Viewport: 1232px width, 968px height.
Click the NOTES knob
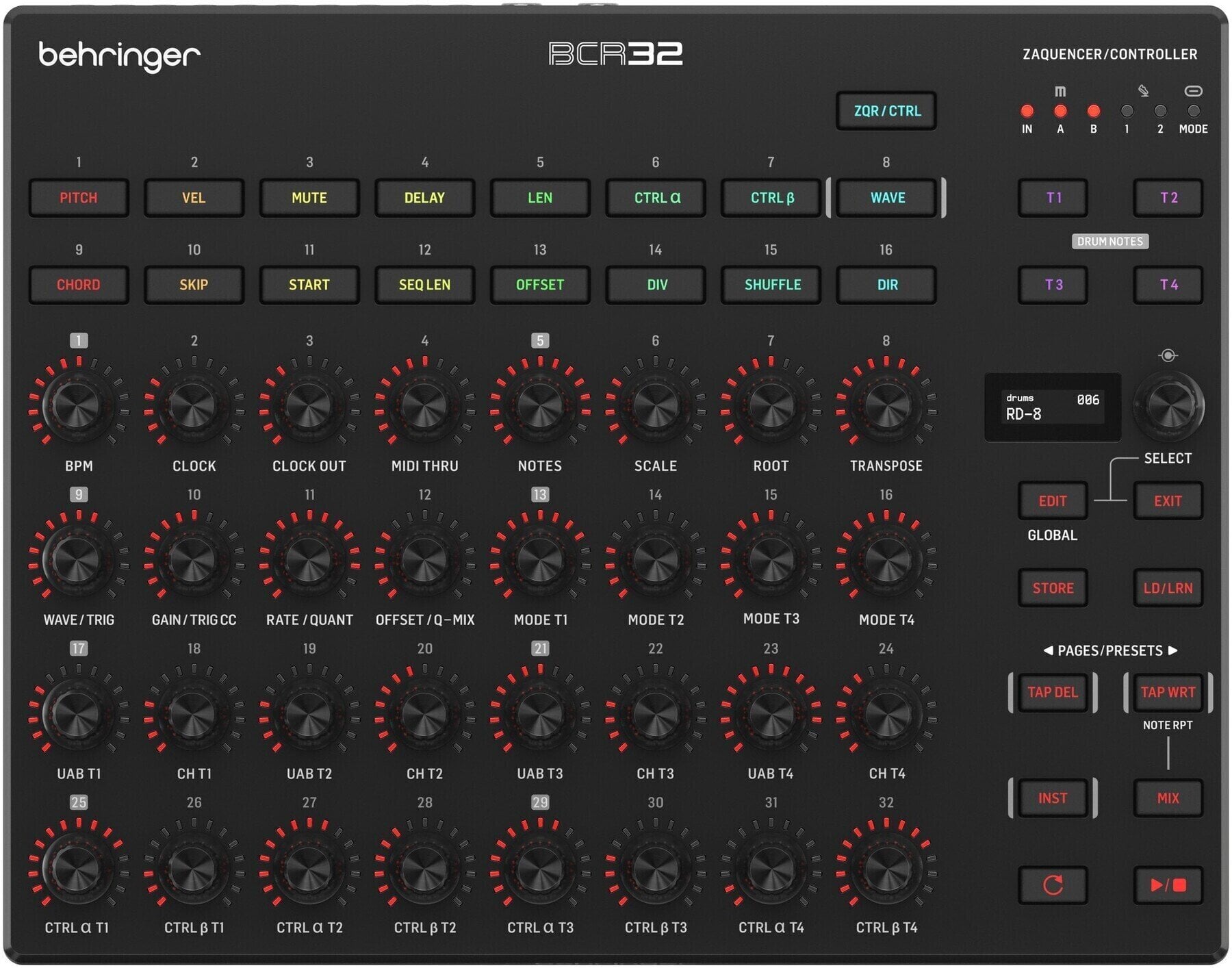539,407
